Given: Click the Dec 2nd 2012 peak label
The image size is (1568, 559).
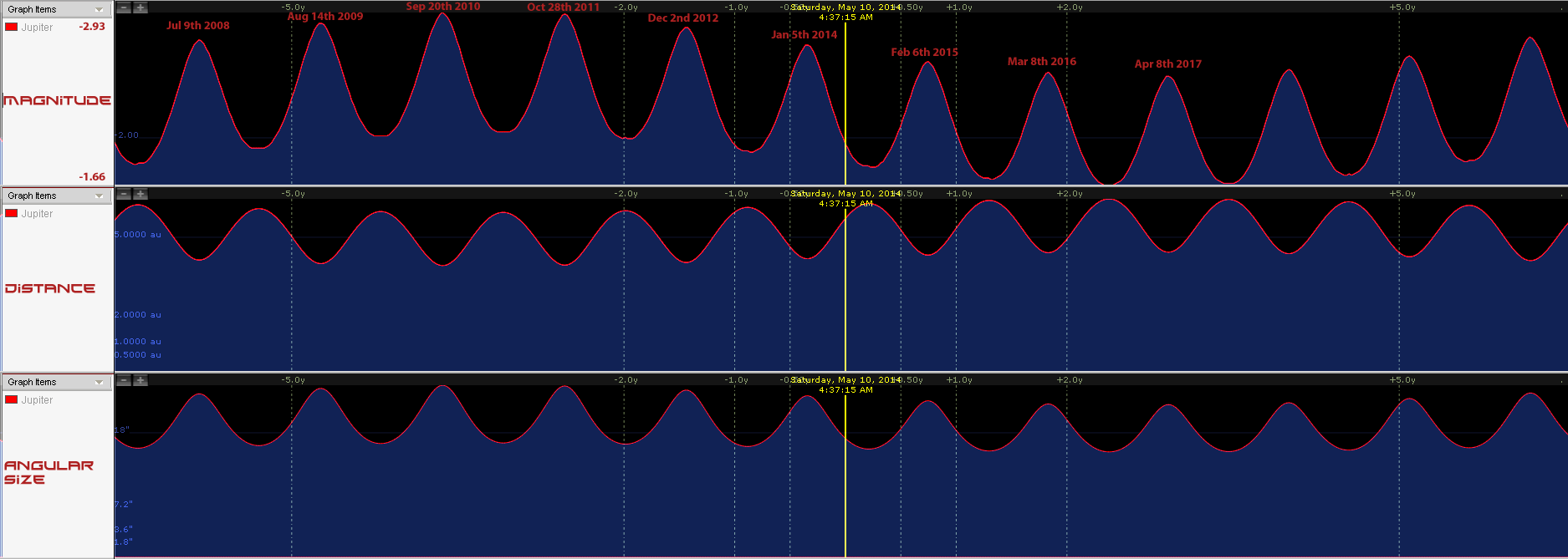Looking at the screenshot, I should point(682,18).
